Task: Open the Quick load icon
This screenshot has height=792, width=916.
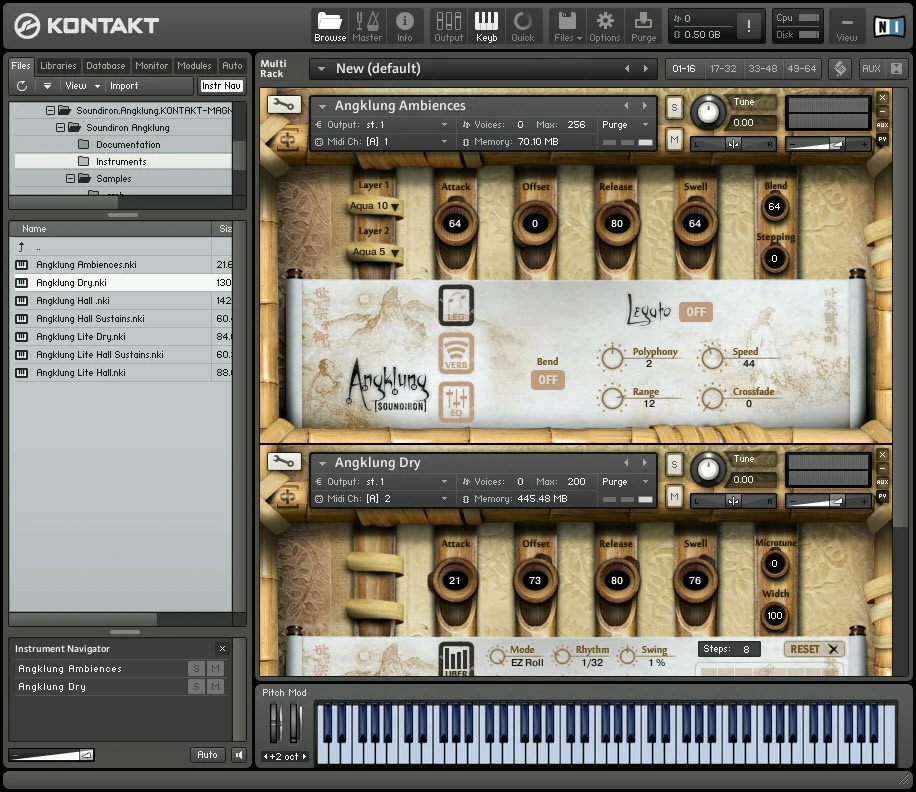Action: pos(523,27)
